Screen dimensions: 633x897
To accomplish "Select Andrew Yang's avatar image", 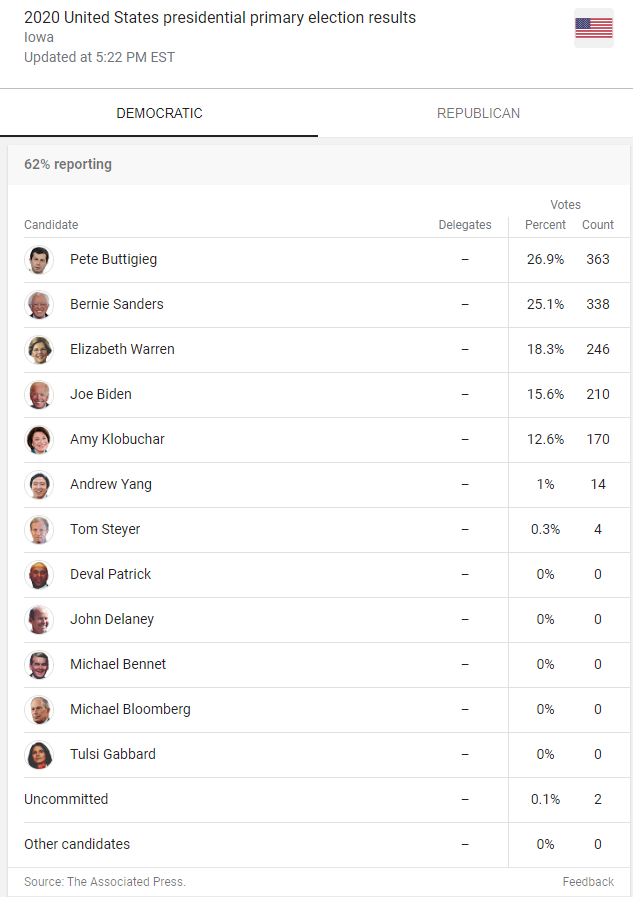I will 39,485.
